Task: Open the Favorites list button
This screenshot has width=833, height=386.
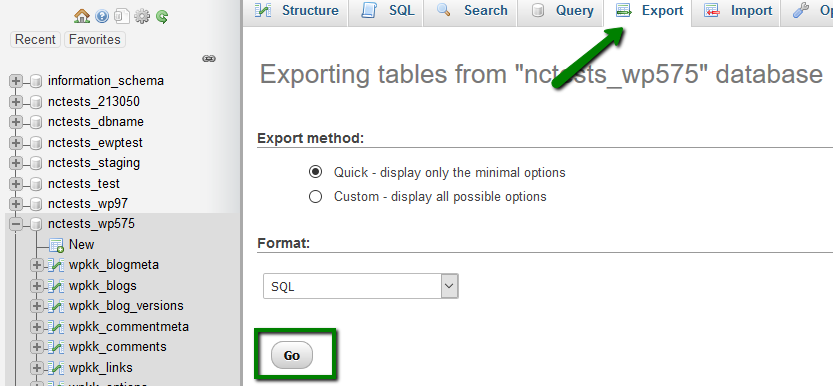Action: 95,40
